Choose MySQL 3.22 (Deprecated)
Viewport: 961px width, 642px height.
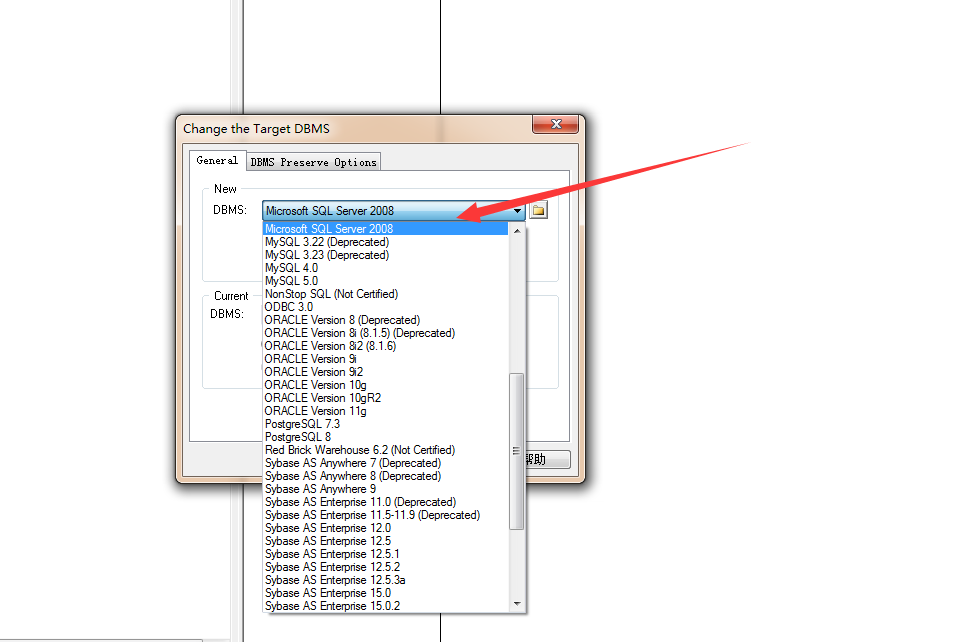(x=386, y=242)
